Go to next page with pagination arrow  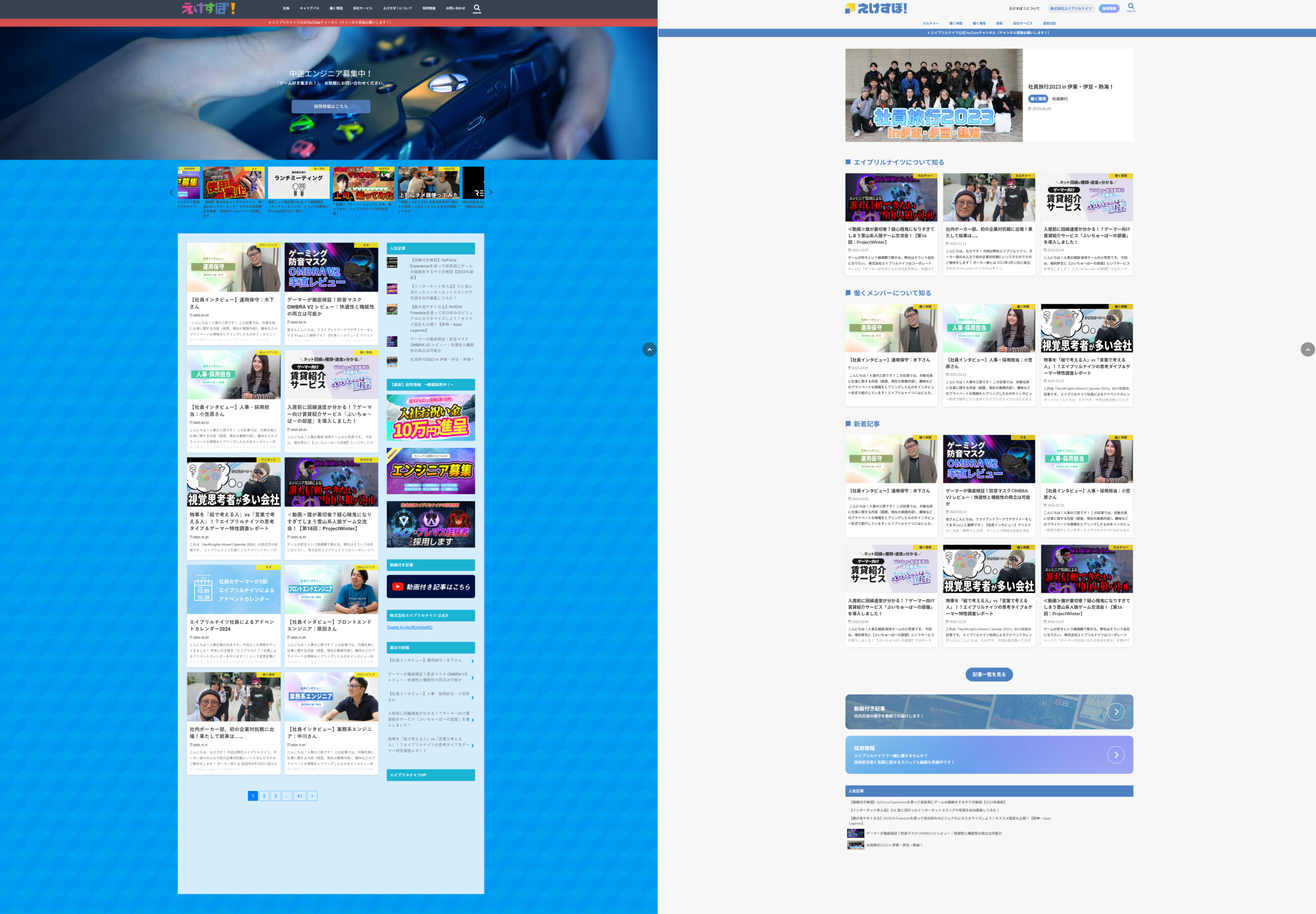(x=312, y=796)
